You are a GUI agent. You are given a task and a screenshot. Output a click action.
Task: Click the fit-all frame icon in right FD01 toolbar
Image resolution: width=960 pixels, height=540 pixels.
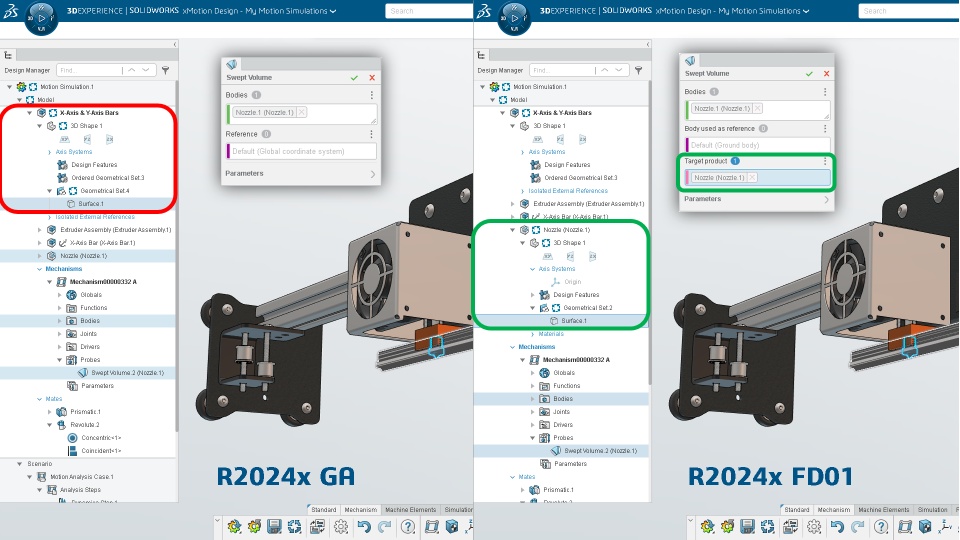tap(905, 527)
